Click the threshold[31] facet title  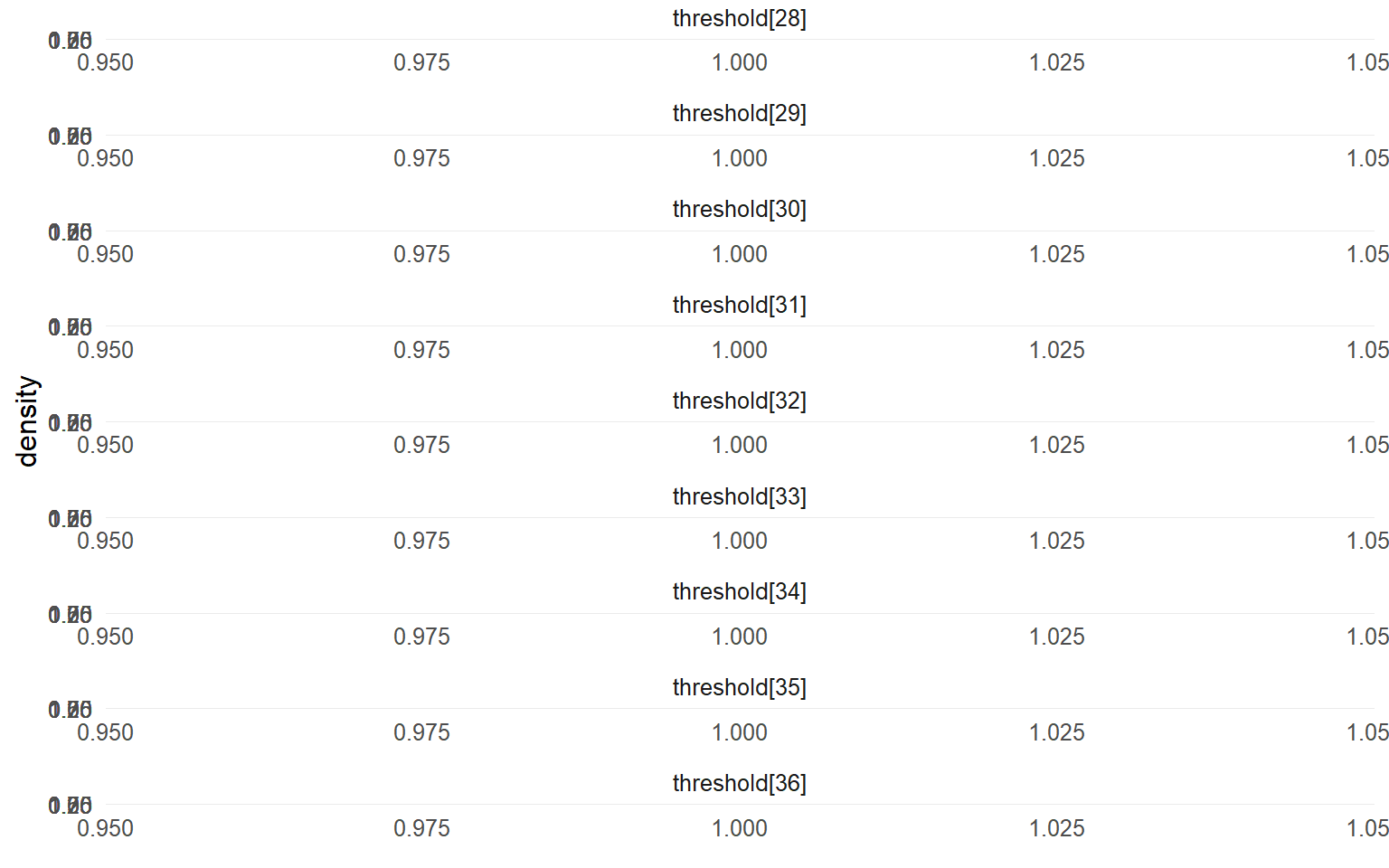(739, 306)
